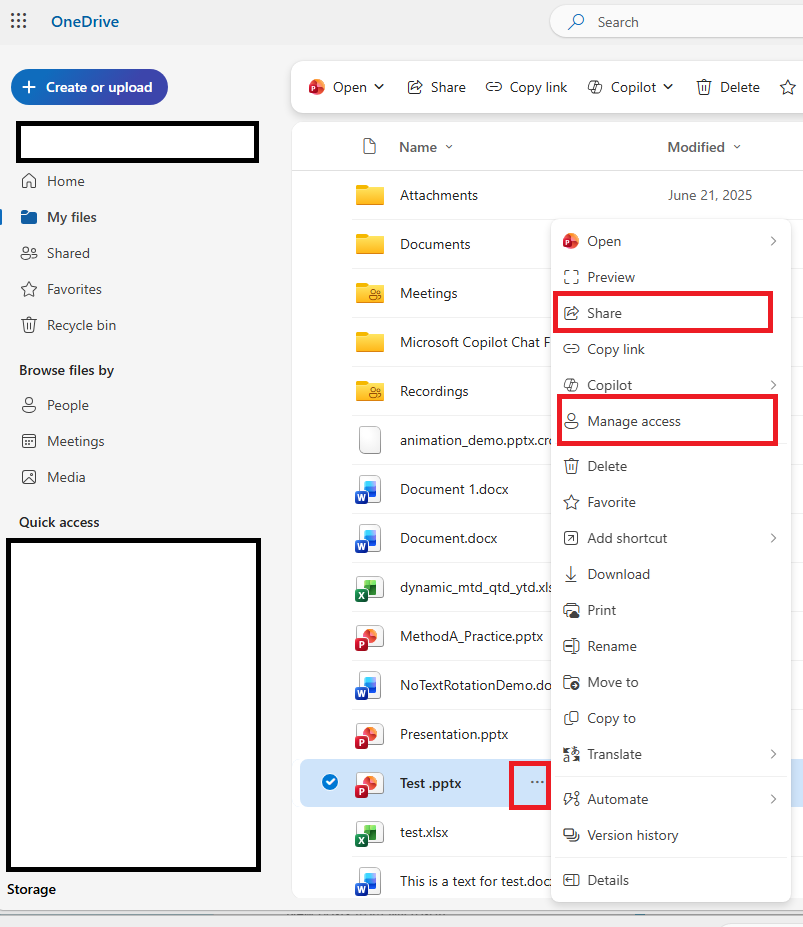Open the app launcher waffle icon
Viewport: 803px width, 927px height.
pyautogui.click(x=18, y=21)
